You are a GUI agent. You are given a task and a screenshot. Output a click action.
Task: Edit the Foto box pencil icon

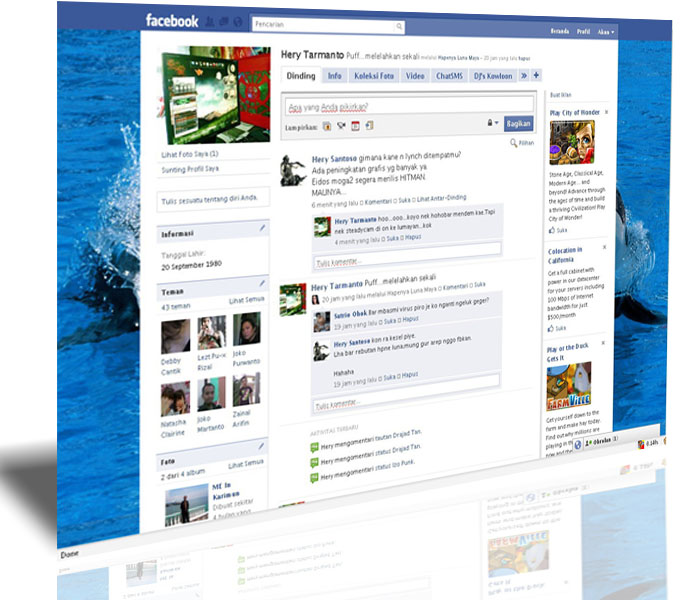(261, 446)
